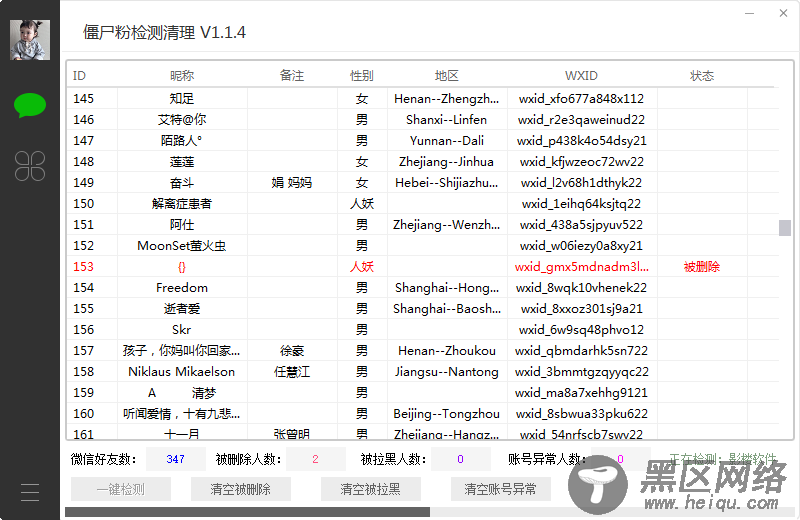Click the WXID wxid_1eihq64ksjtq22
Screen dimensions: 800x520
pos(581,204)
